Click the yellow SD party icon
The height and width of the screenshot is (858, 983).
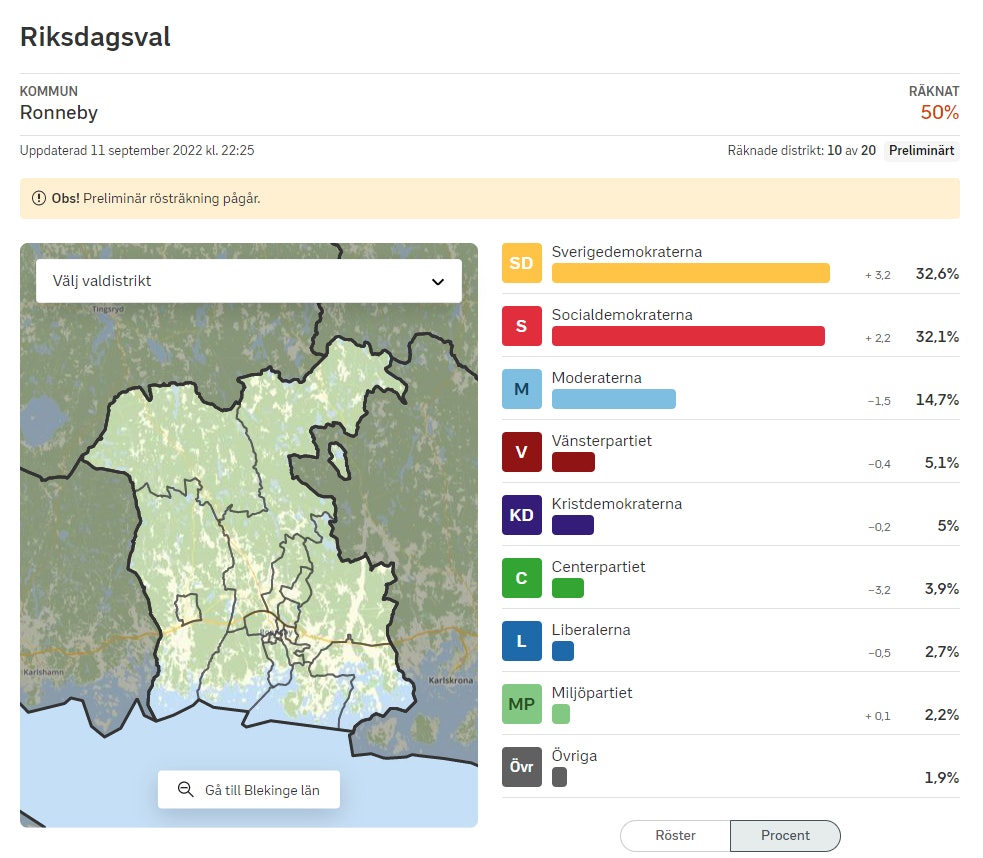(521, 263)
